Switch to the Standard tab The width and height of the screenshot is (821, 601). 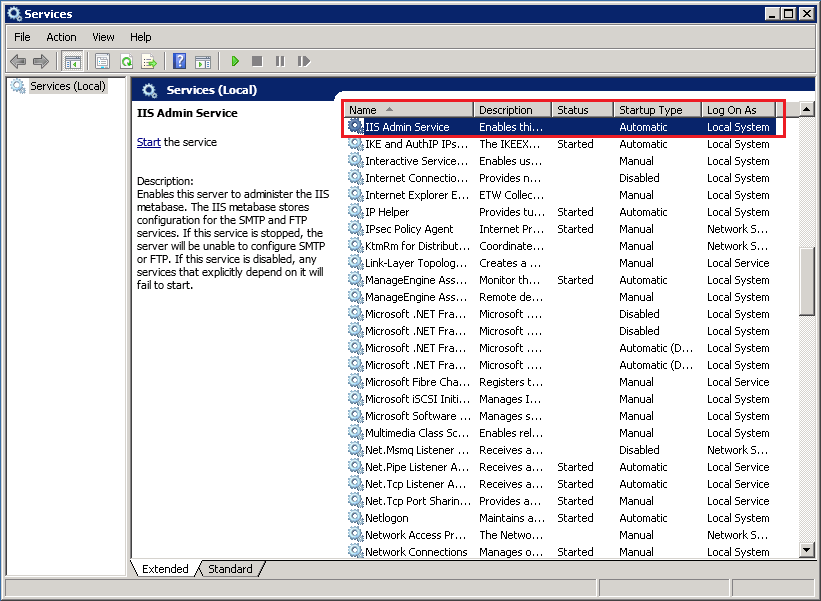[x=229, y=568]
